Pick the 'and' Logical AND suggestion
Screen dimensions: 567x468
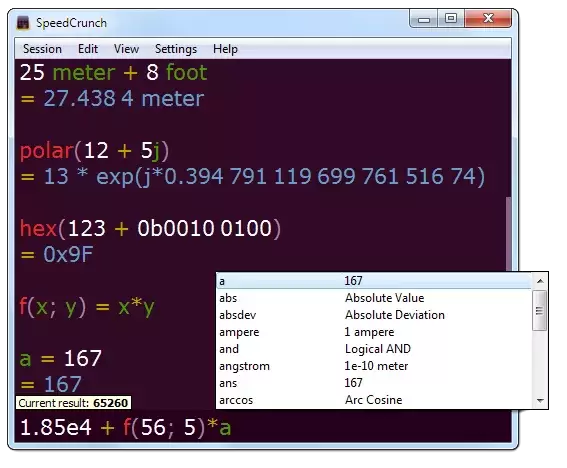coord(374,349)
